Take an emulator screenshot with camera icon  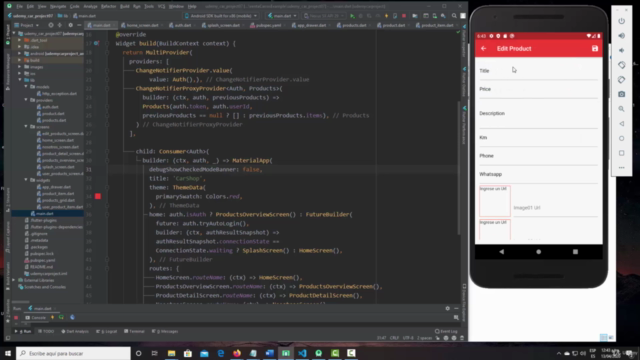[621, 94]
